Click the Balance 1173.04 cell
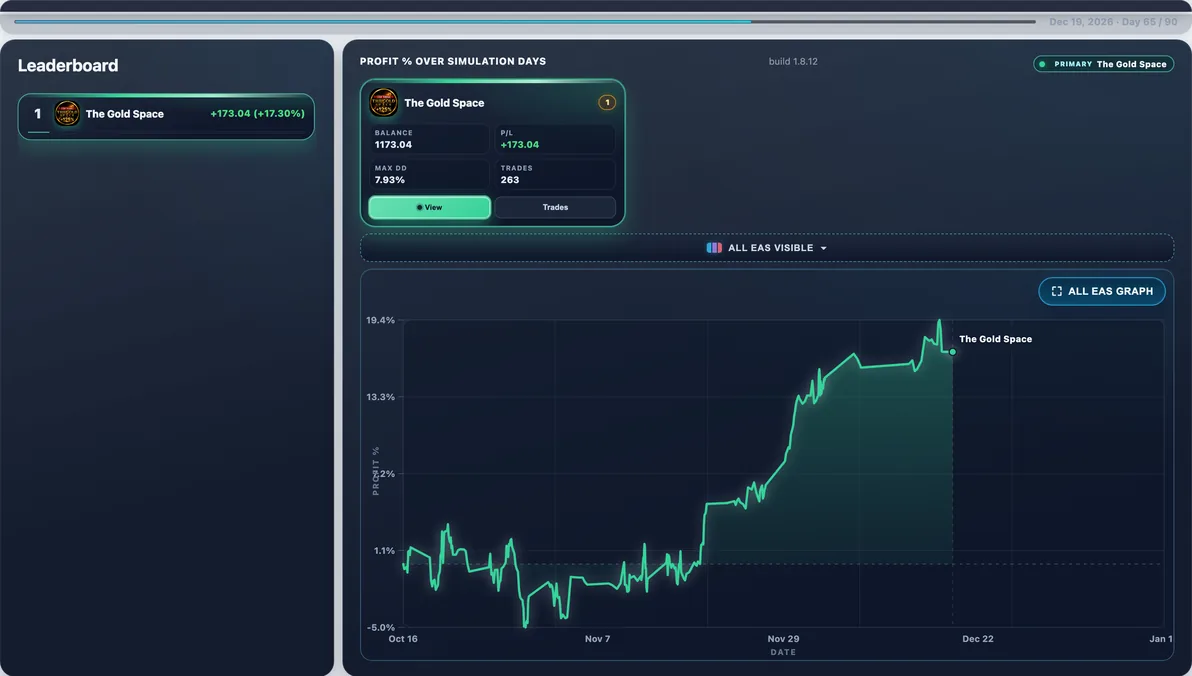Viewport: 1192px width, 676px height. click(429, 139)
